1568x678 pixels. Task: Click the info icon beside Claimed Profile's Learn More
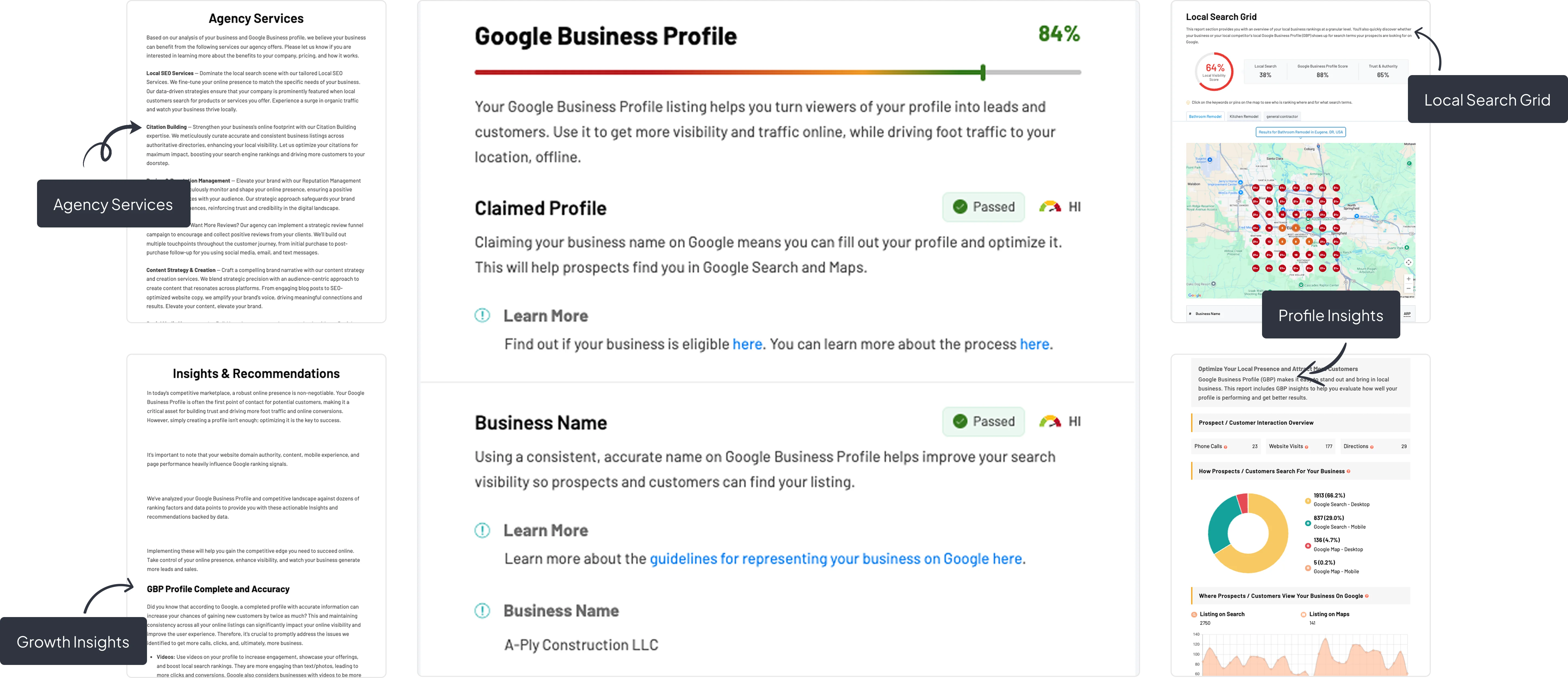[482, 315]
